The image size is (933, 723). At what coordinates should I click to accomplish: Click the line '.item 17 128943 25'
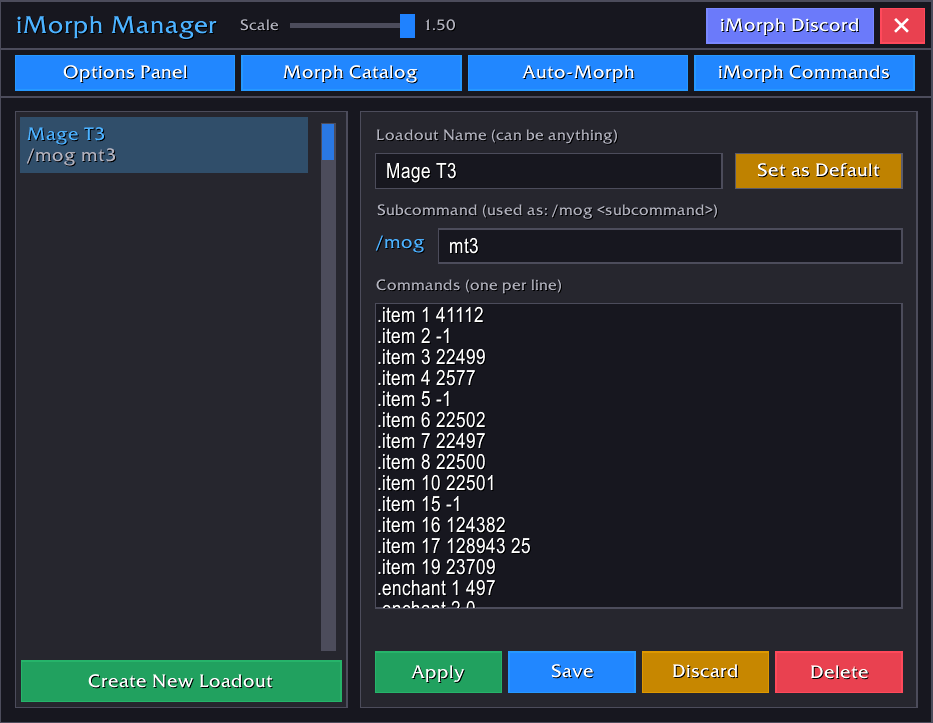(454, 546)
